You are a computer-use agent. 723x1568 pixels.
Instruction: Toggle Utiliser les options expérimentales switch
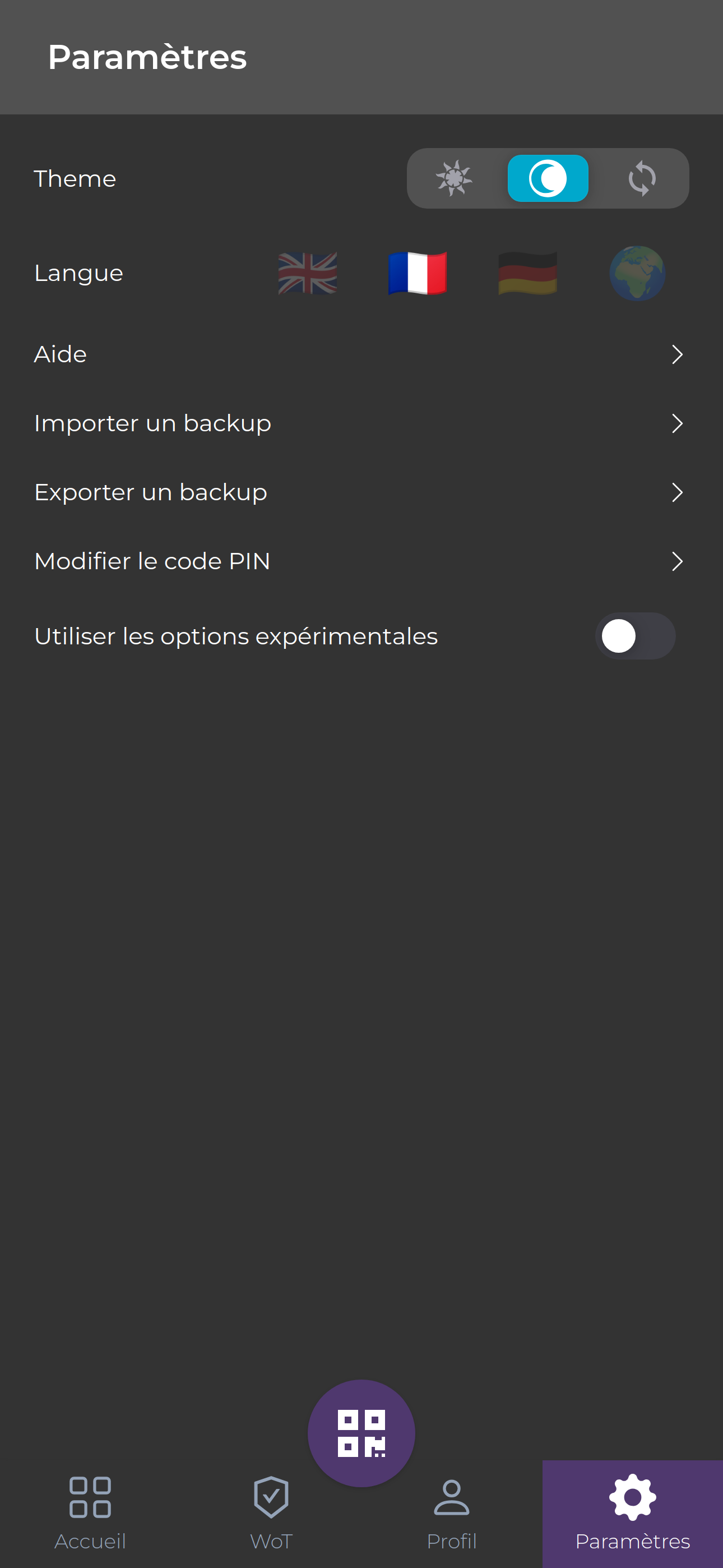click(635, 636)
